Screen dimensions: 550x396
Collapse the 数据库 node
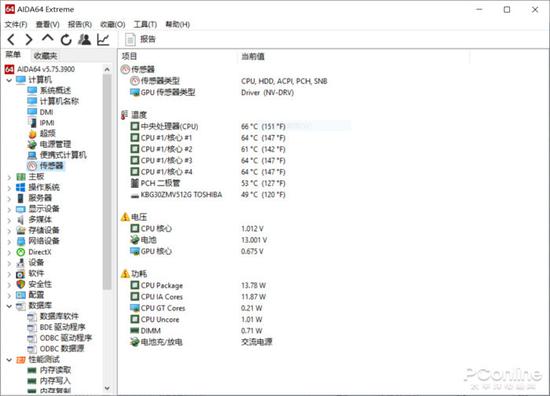pyautogui.click(x=9, y=306)
